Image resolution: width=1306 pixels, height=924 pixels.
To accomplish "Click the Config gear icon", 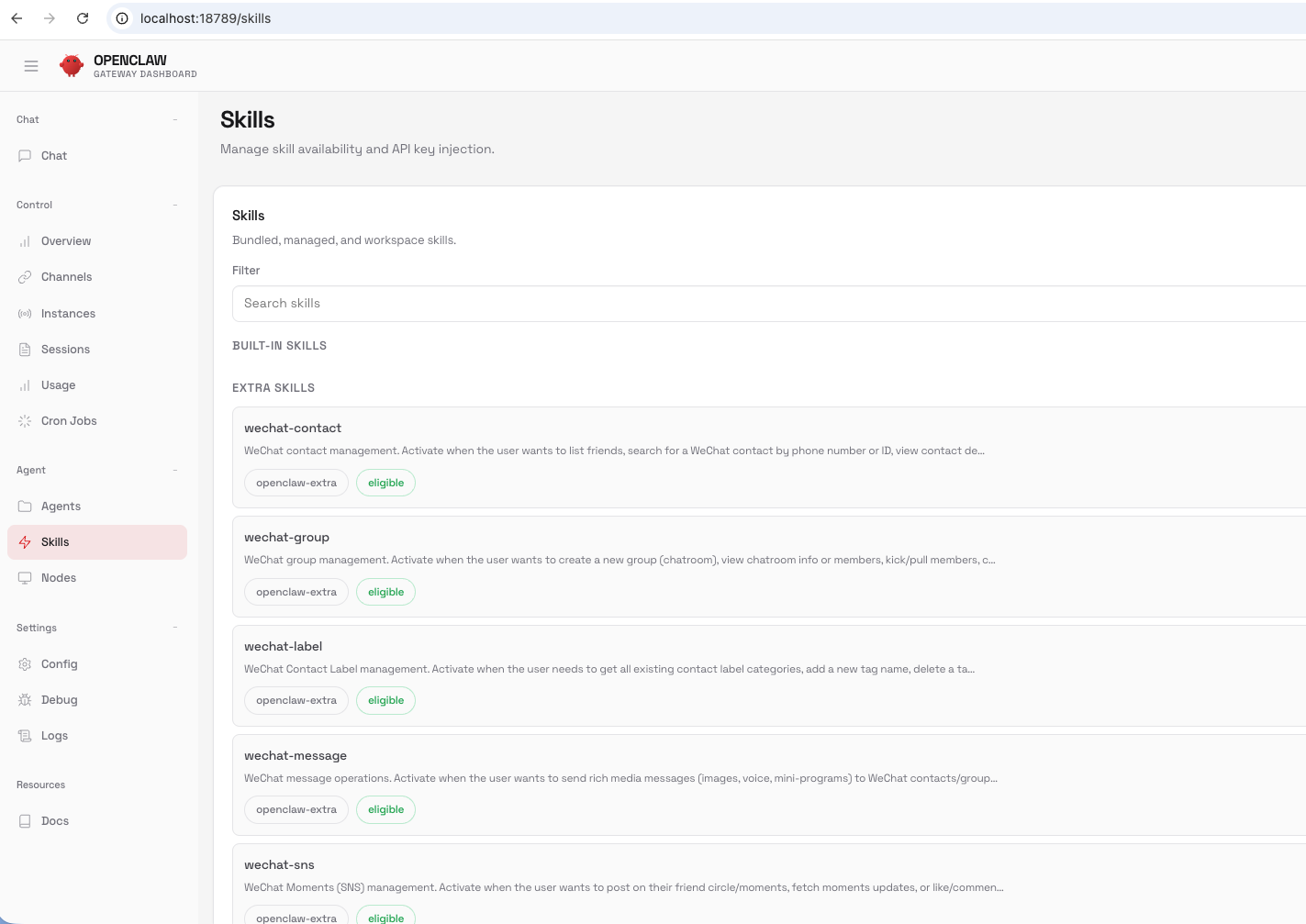I will coord(25,663).
